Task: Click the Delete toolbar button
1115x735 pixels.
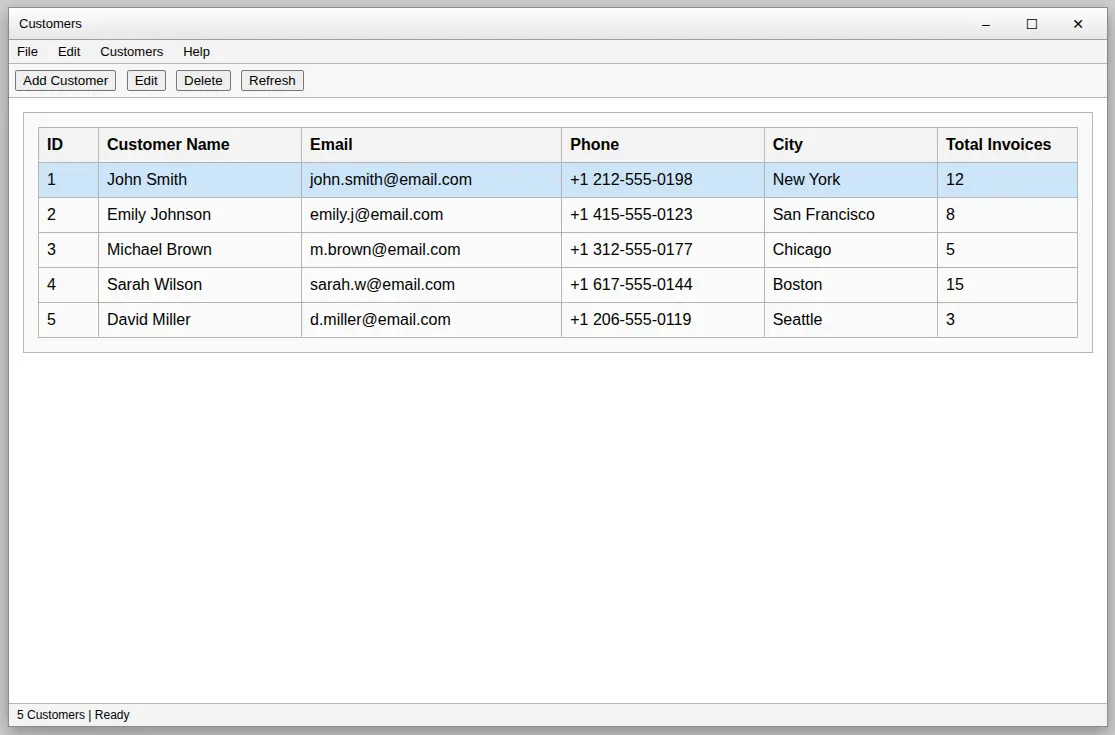Action: (x=203, y=81)
